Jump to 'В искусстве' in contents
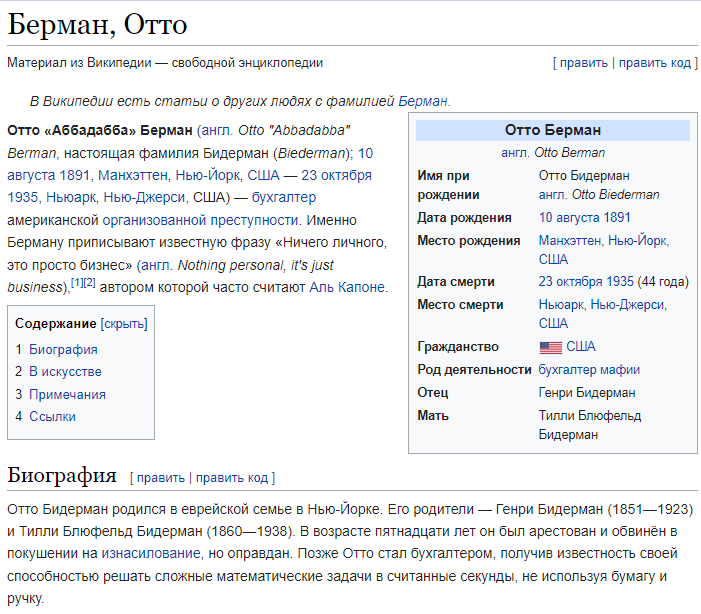The height and width of the screenshot is (614, 701). [x=65, y=372]
